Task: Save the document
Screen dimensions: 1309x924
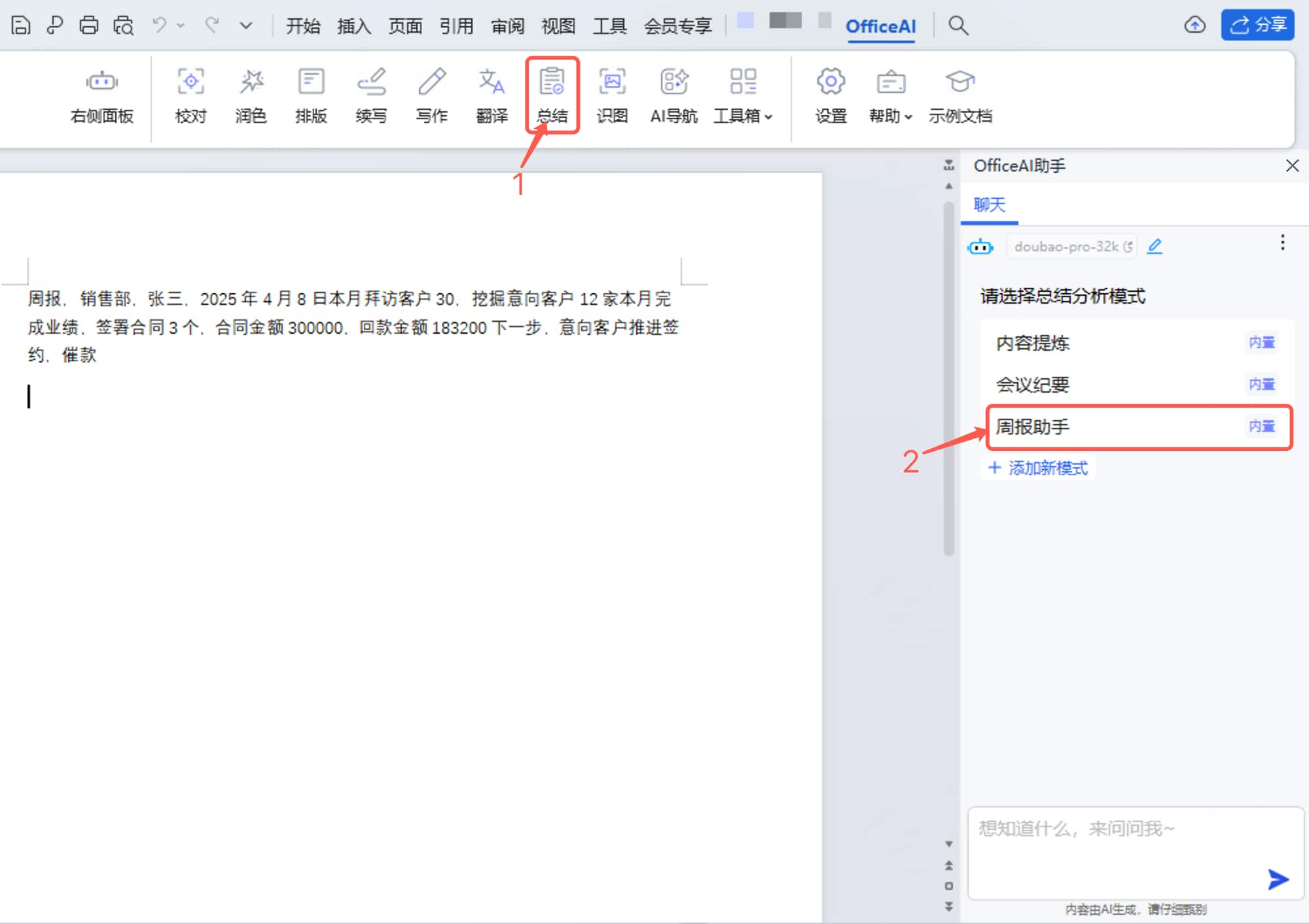Action: (x=20, y=25)
